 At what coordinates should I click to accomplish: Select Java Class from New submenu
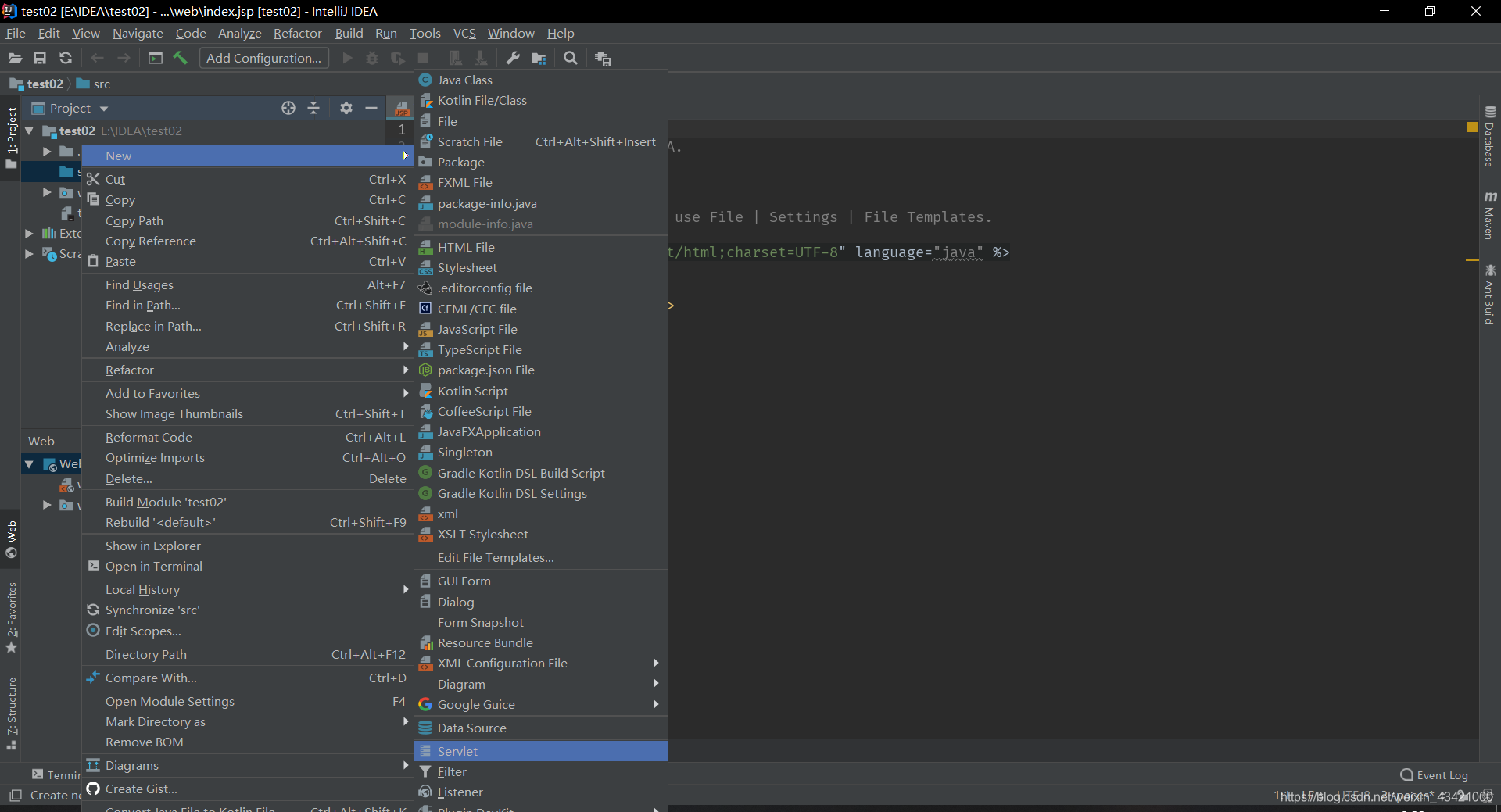pyautogui.click(x=541, y=80)
